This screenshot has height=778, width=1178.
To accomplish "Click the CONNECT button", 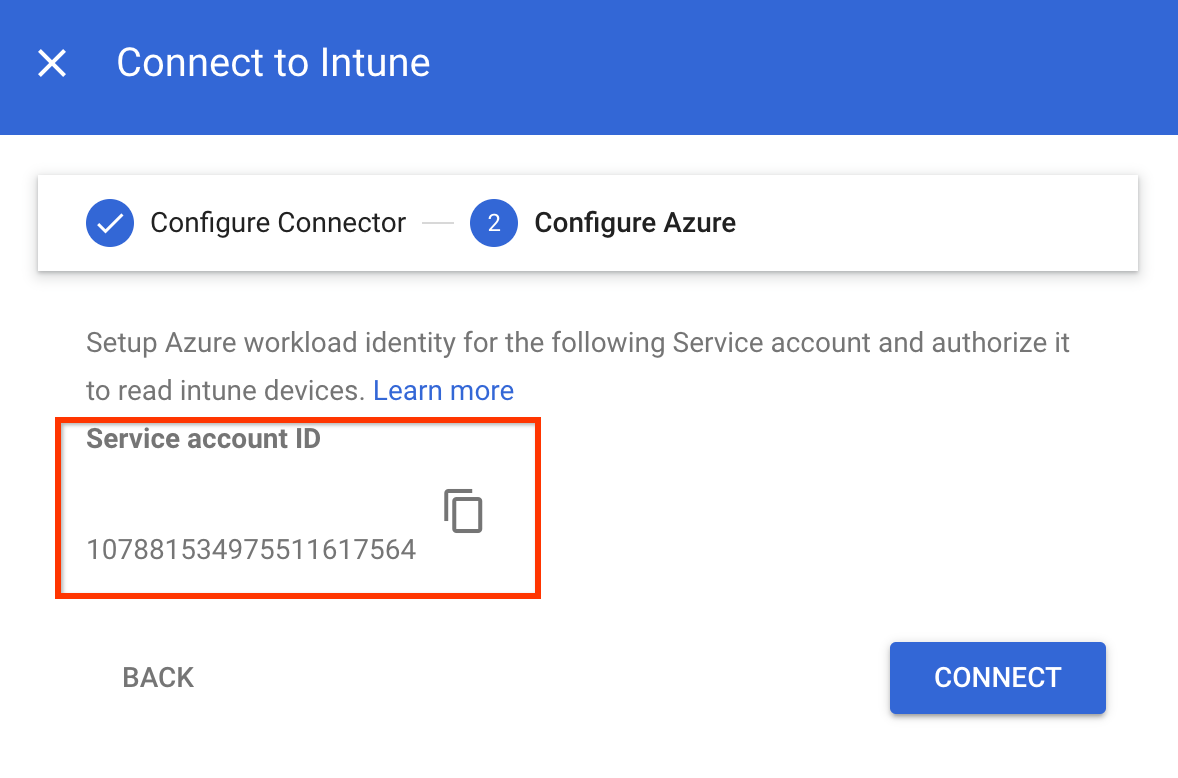I will click(x=997, y=678).
